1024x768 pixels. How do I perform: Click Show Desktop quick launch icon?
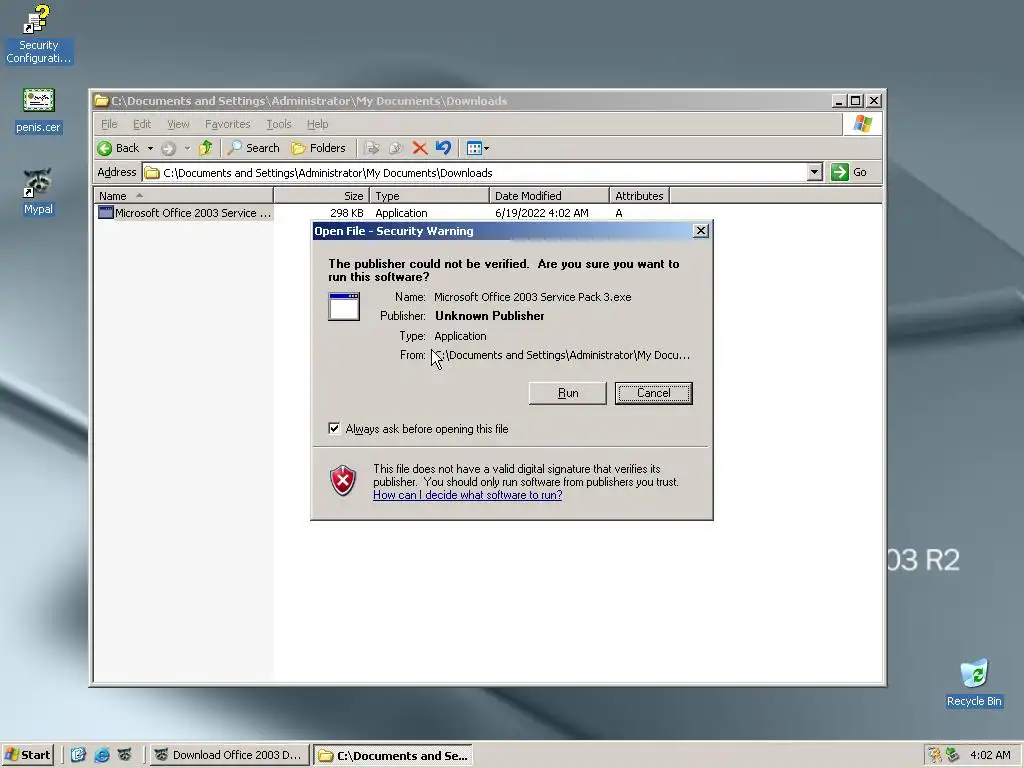click(78, 755)
